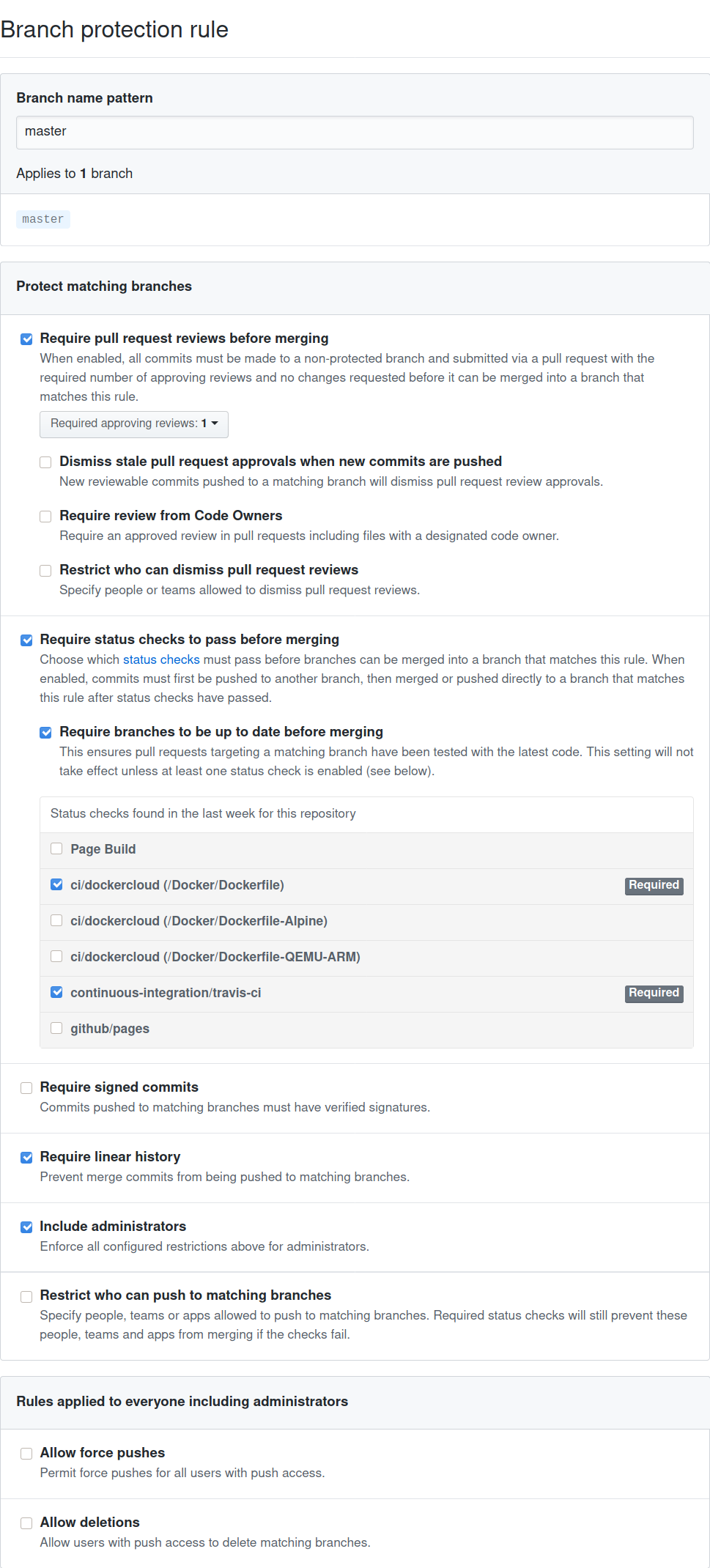710x1568 pixels.
Task: Open the status checks link
Action: pos(161,659)
